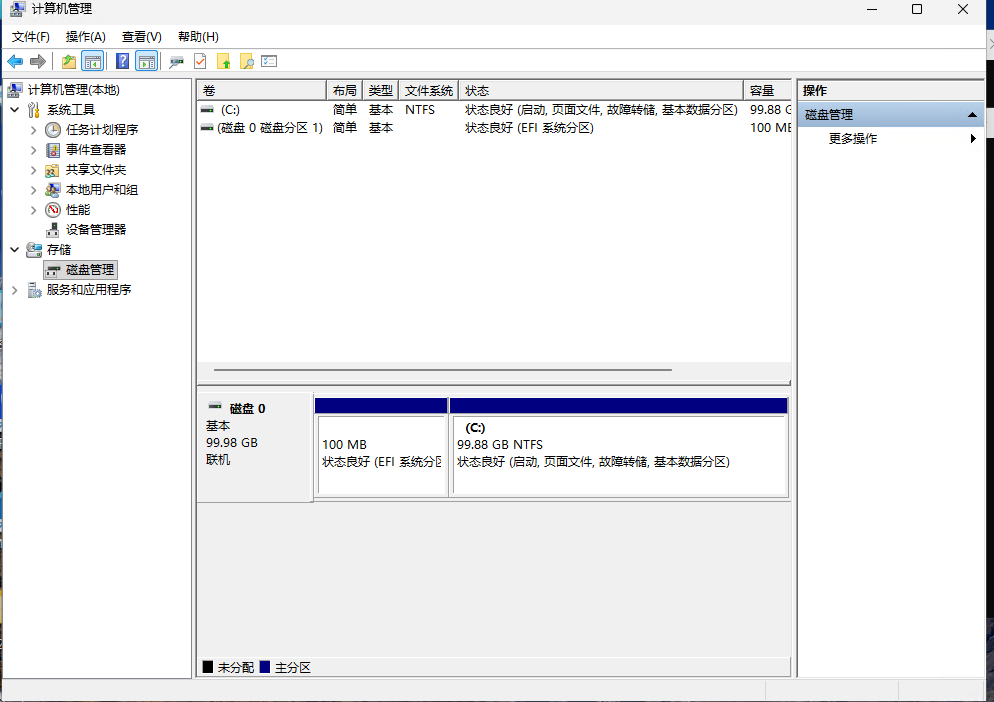Toggle the Show/Hide Console Tree button

[x=92, y=61]
